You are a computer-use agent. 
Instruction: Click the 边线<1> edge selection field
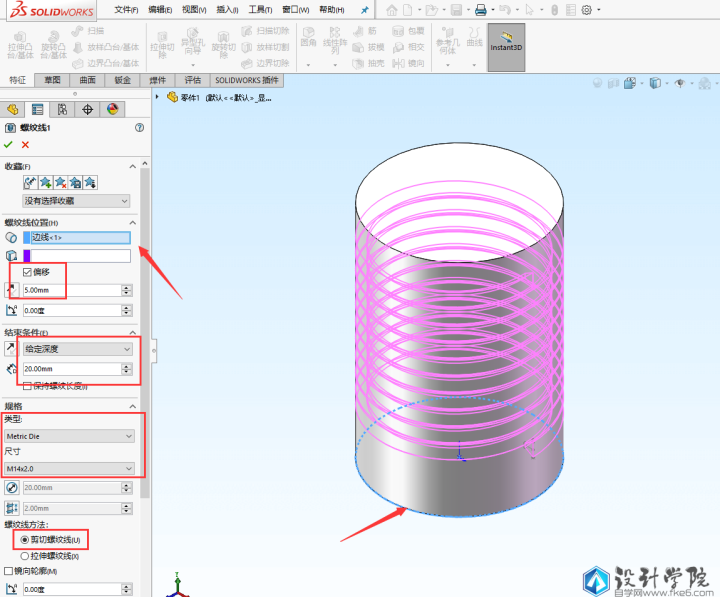77,238
